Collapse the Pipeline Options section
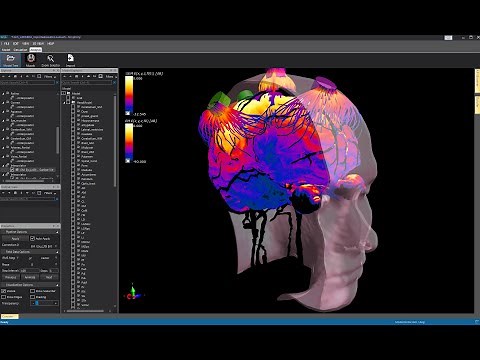The width and height of the screenshot is (480, 360). coord(57,232)
